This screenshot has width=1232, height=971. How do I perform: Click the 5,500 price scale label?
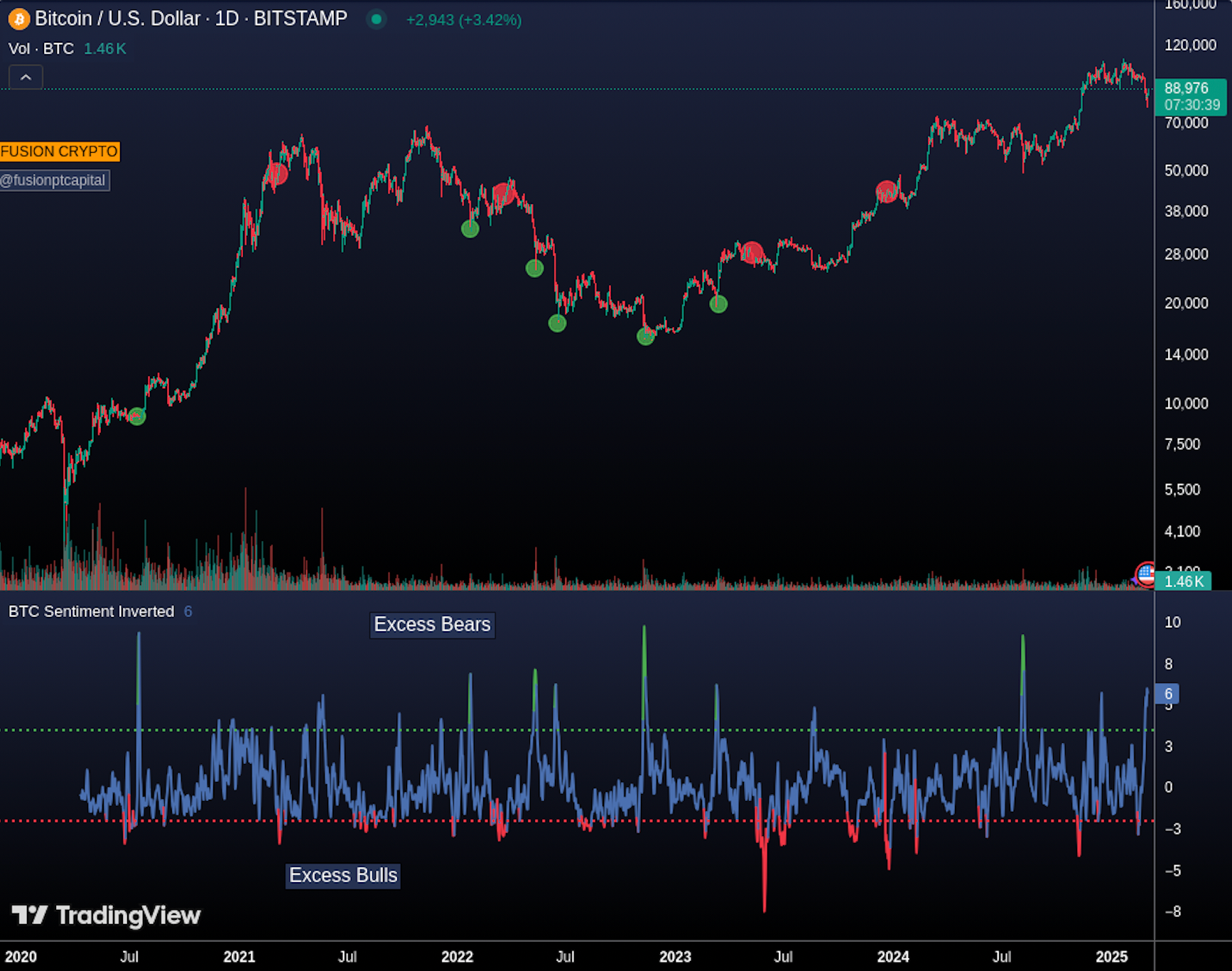[x=1182, y=490]
